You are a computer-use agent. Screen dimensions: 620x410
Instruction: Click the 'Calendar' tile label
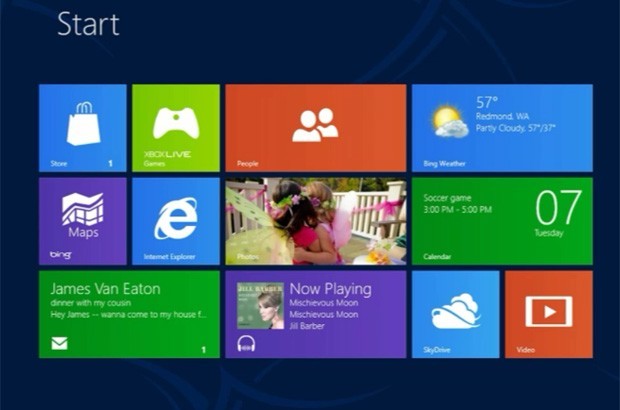pos(437,257)
